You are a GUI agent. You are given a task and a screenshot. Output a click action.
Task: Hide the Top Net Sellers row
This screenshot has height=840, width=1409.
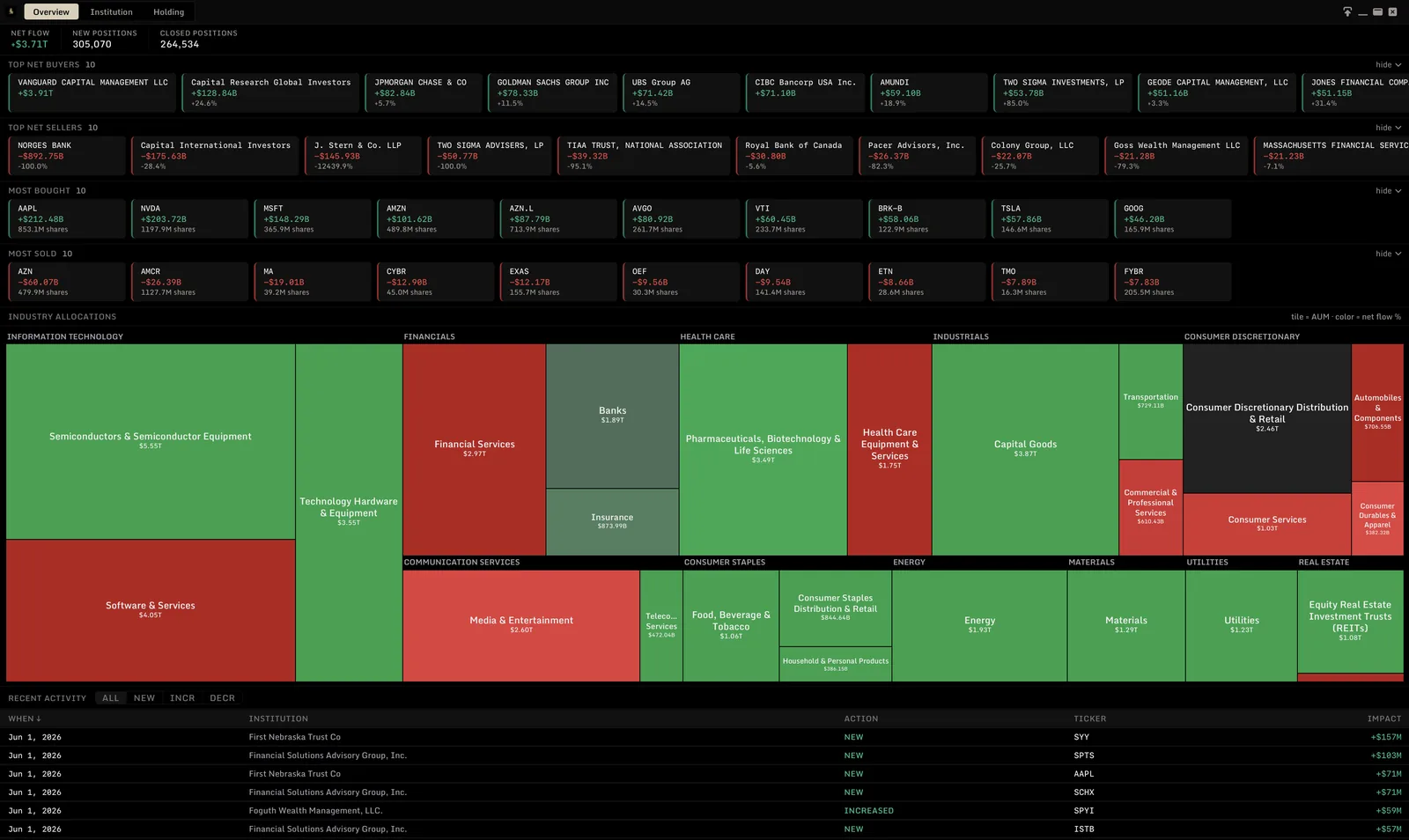coord(1388,128)
